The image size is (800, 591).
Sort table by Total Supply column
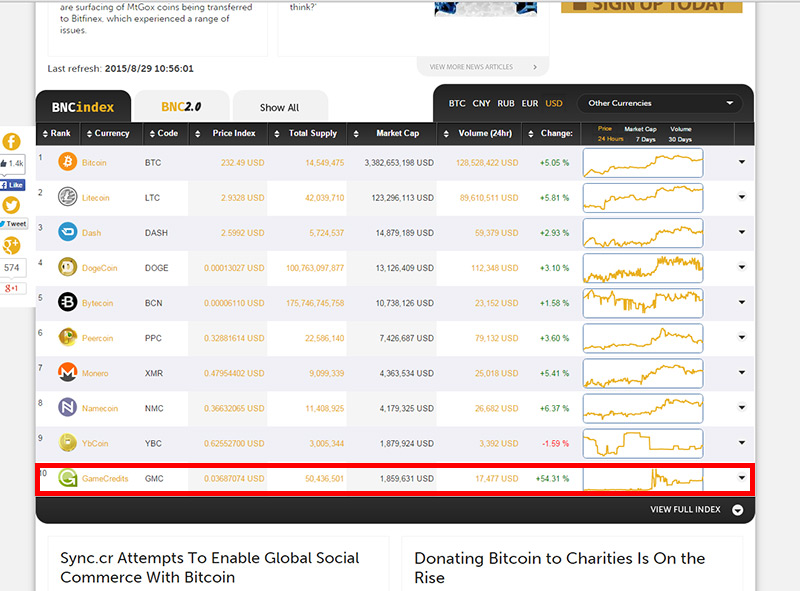(306, 133)
